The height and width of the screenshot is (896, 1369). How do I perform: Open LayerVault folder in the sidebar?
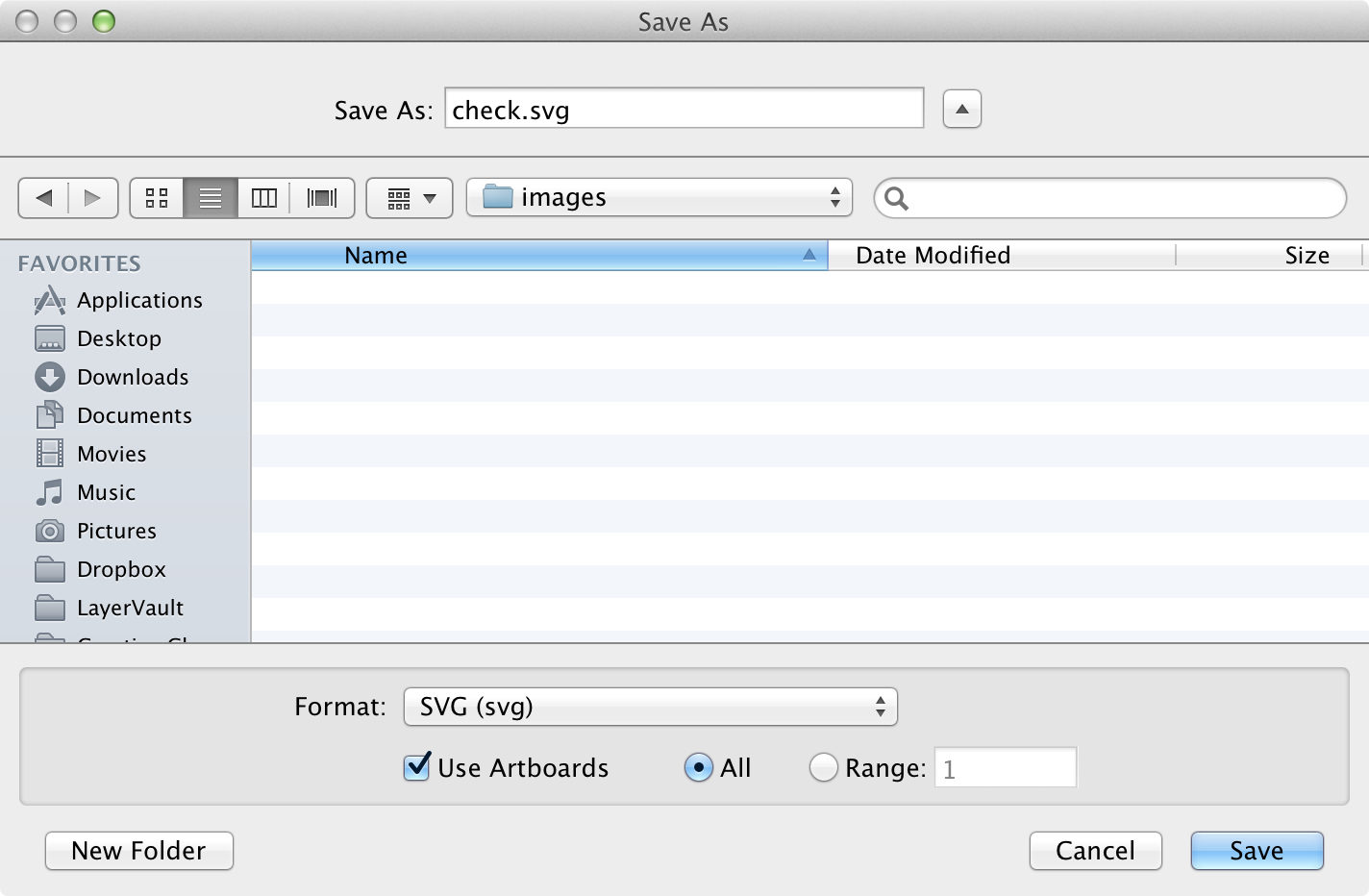(x=110, y=608)
